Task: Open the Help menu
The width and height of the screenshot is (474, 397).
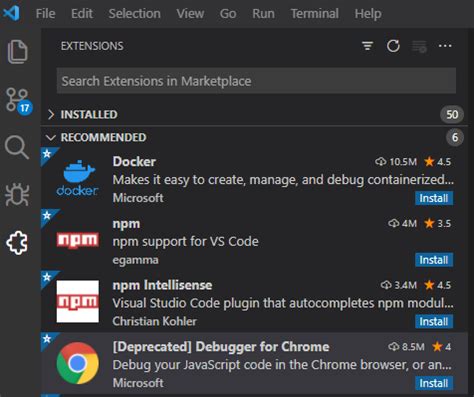Action: (368, 14)
